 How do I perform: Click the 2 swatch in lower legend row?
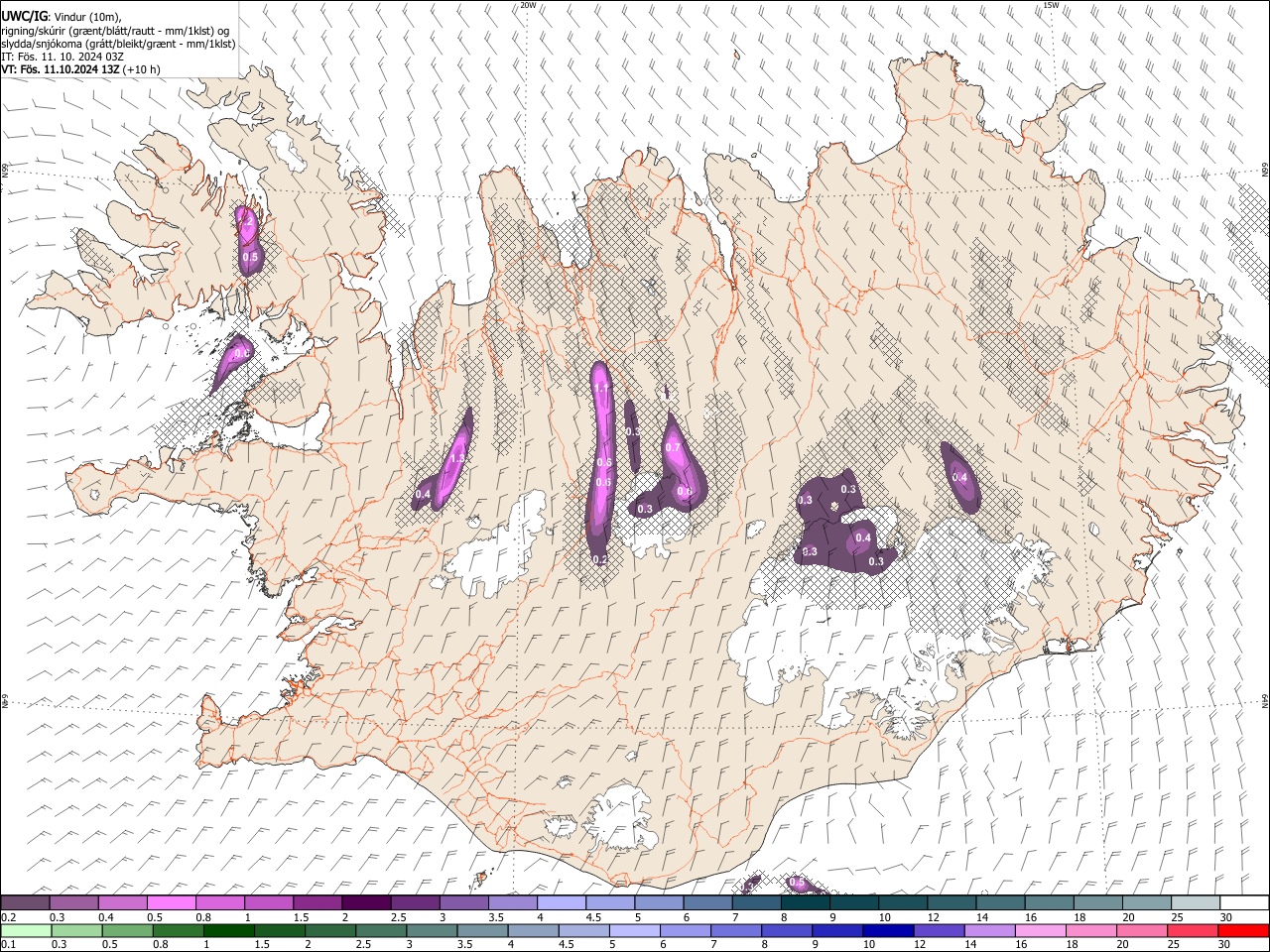click(x=329, y=930)
